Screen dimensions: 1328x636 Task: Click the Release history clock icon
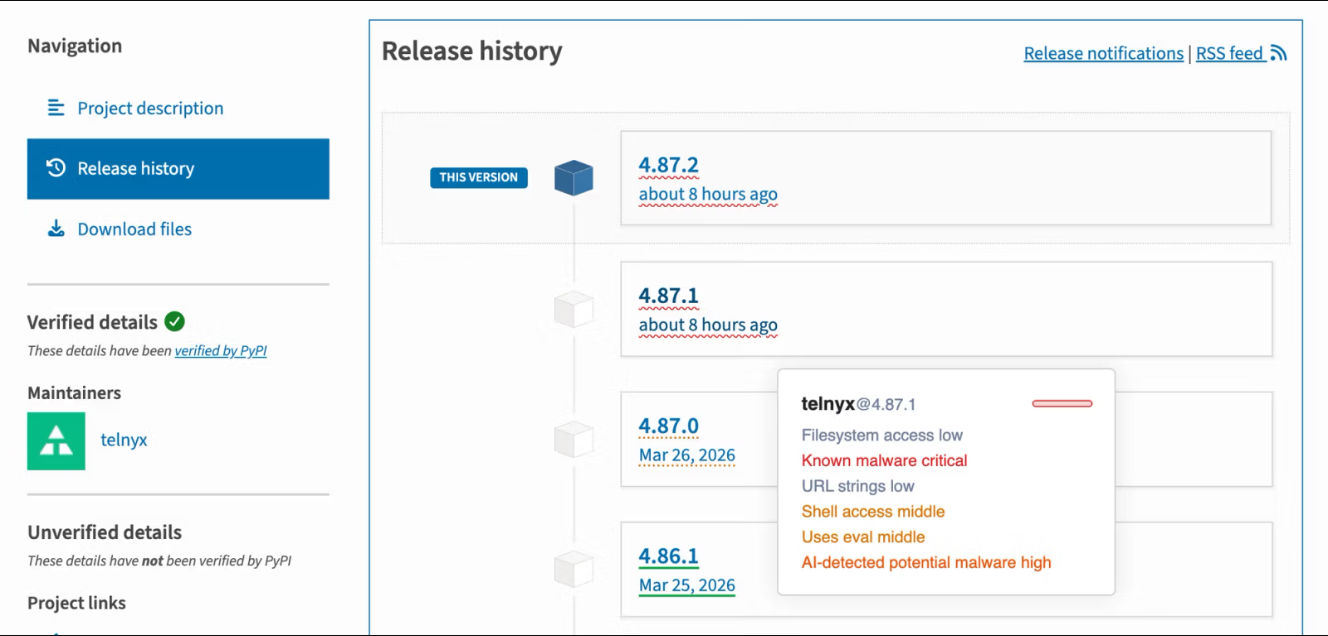(57, 168)
